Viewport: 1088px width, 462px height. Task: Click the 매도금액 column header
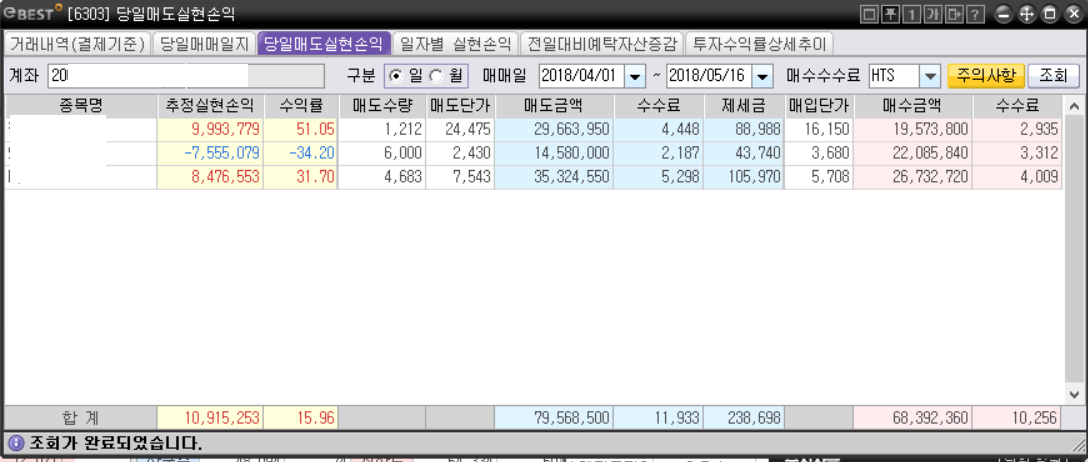tap(554, 107)
